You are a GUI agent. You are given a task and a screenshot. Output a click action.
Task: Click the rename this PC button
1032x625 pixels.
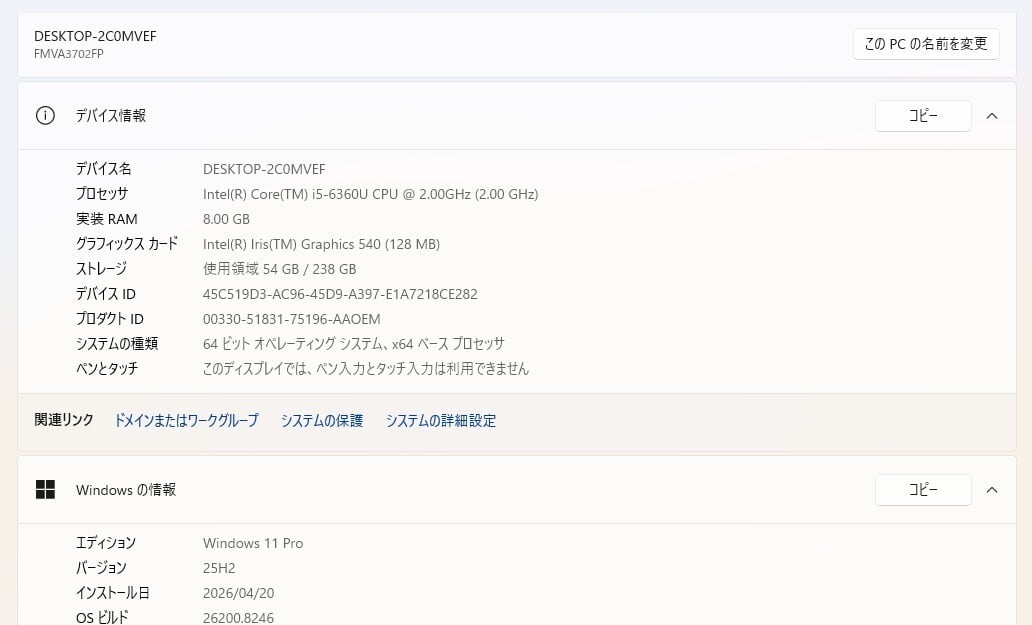(926, 44)
